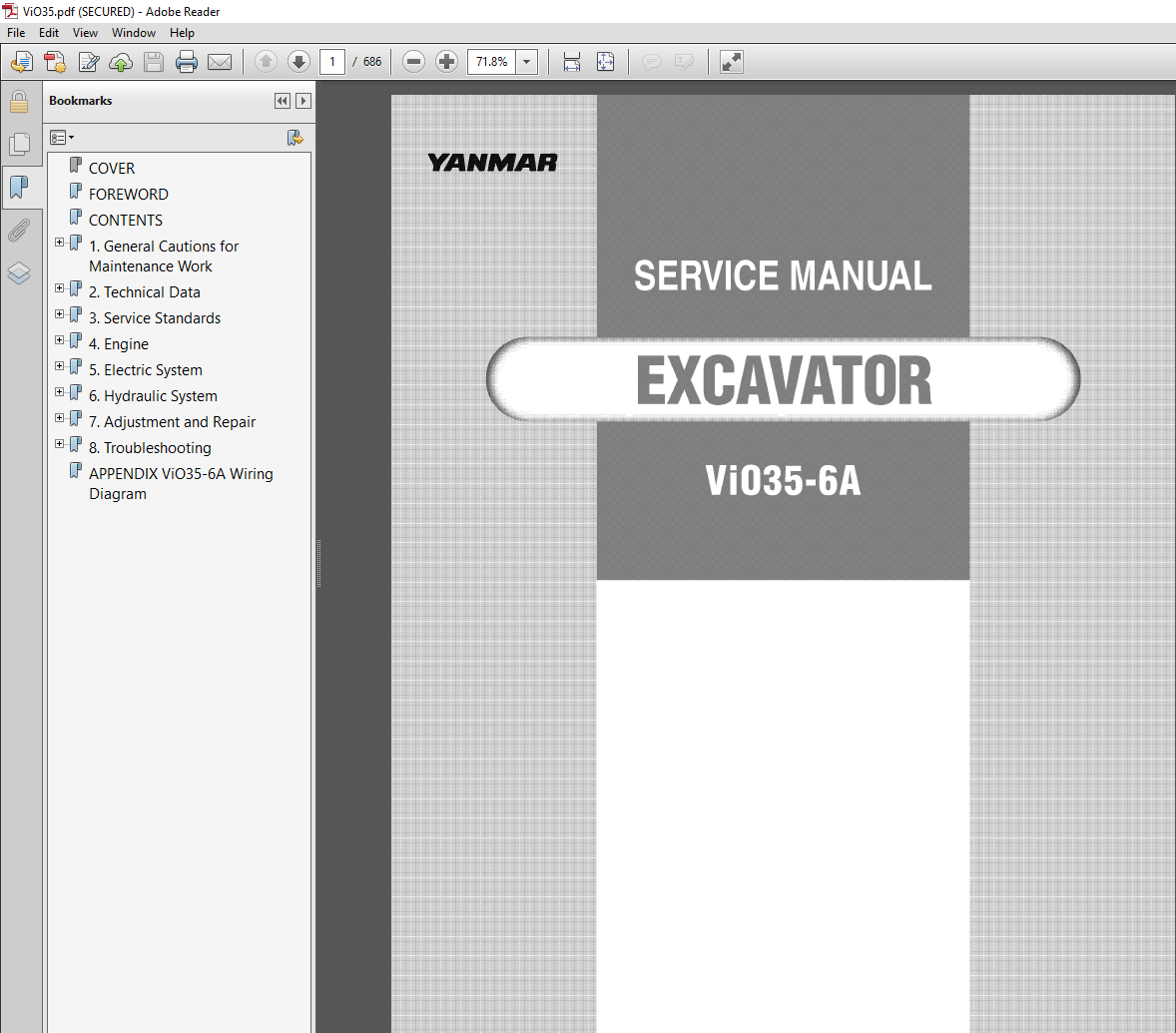This screenshot has height=1033, width=1176.
Task: Open the bookmarks options menu dropdown
Action: tap(62, 137)
